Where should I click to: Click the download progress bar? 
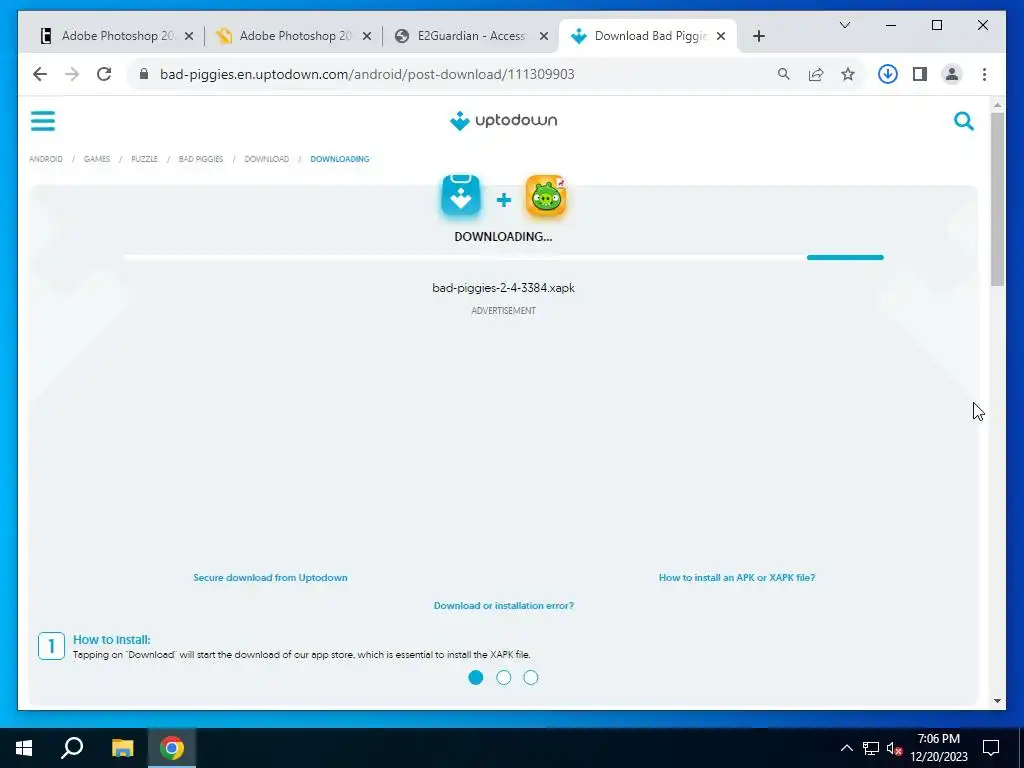click(x=504, y=257)
